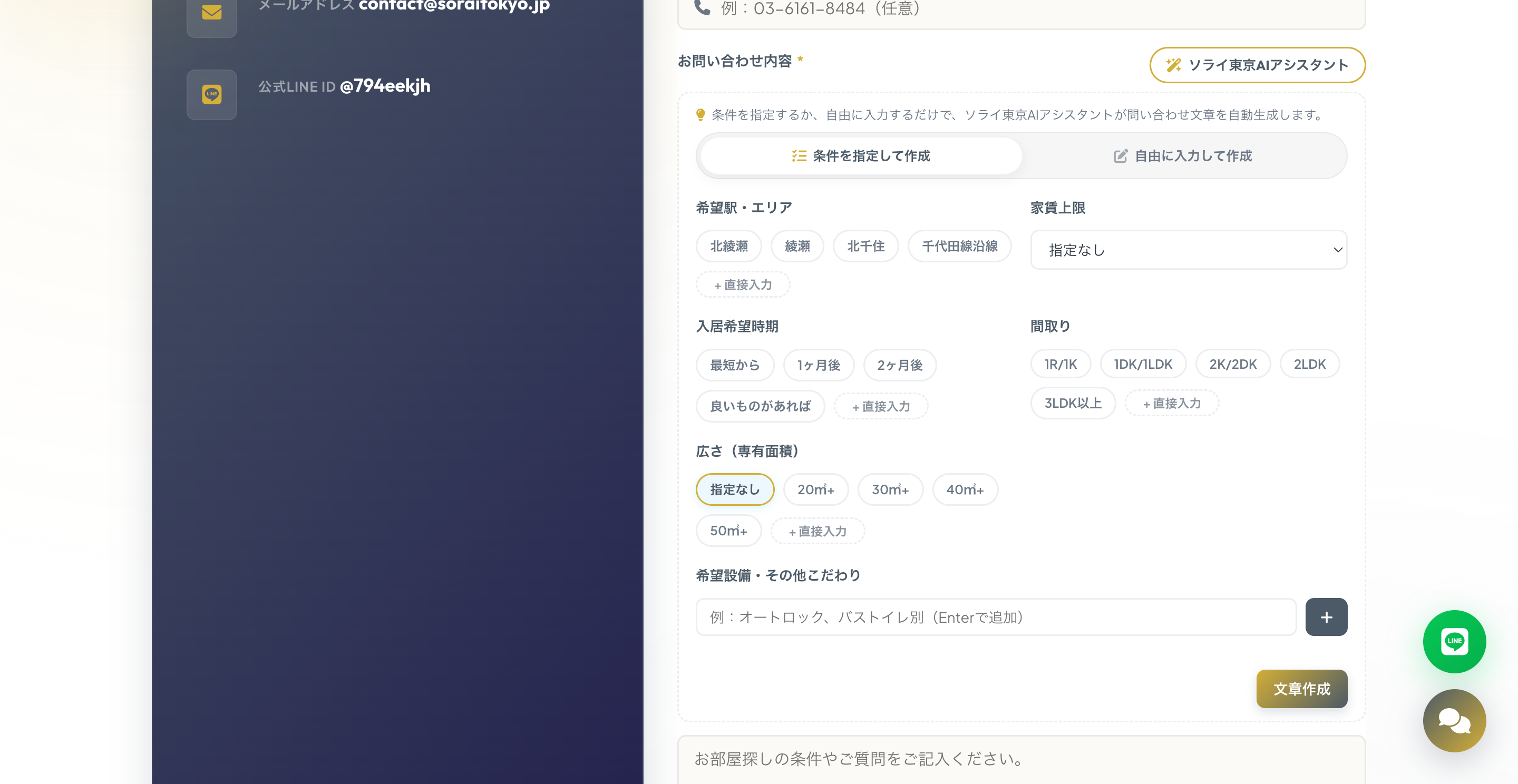This screenshot has width=1518, height=784.
Task: Select the 2LDK layout chip
Action: [x=1309, y=364]
